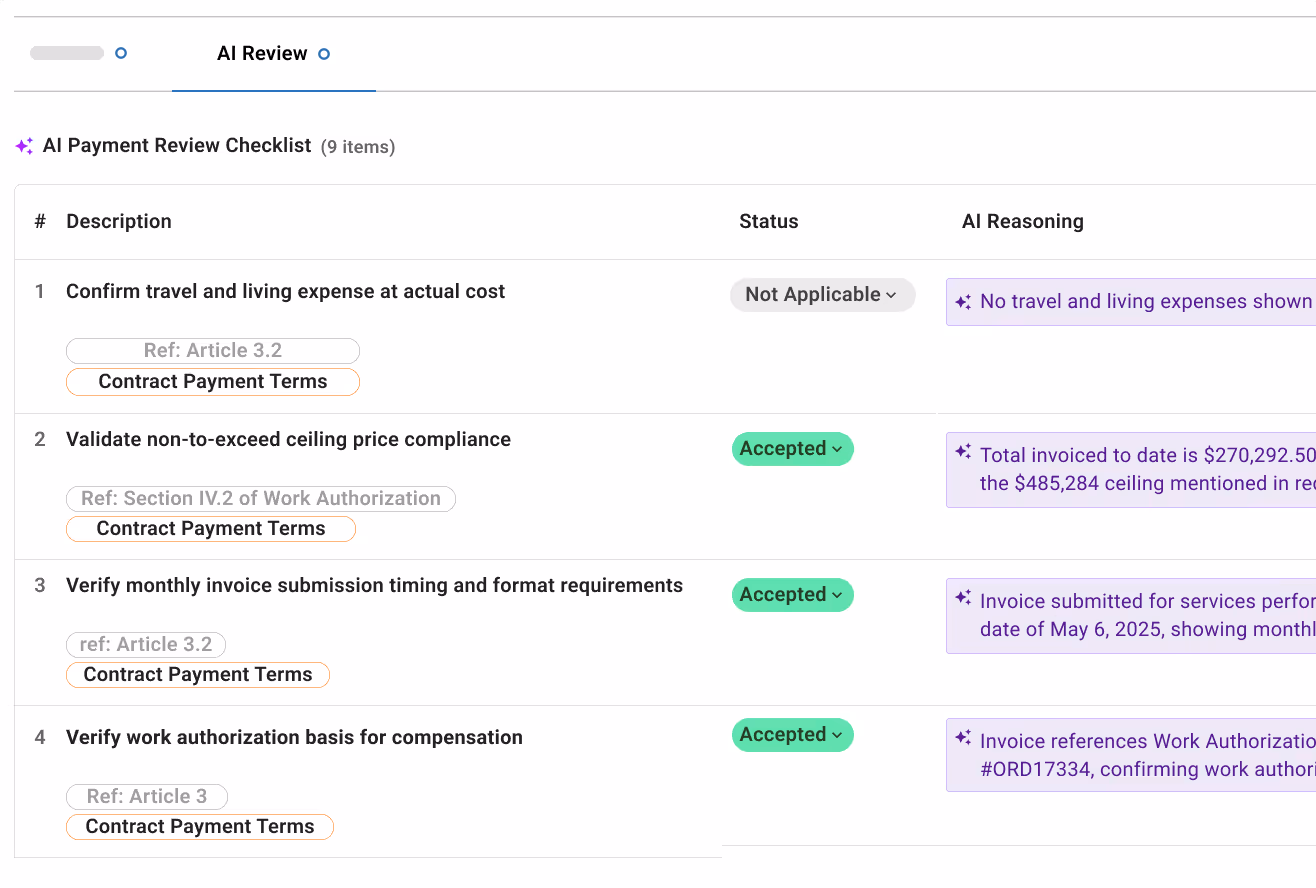Open Accepted status dropdown for work authorization item
1316x888 pixels.
(x=792, y=735)
